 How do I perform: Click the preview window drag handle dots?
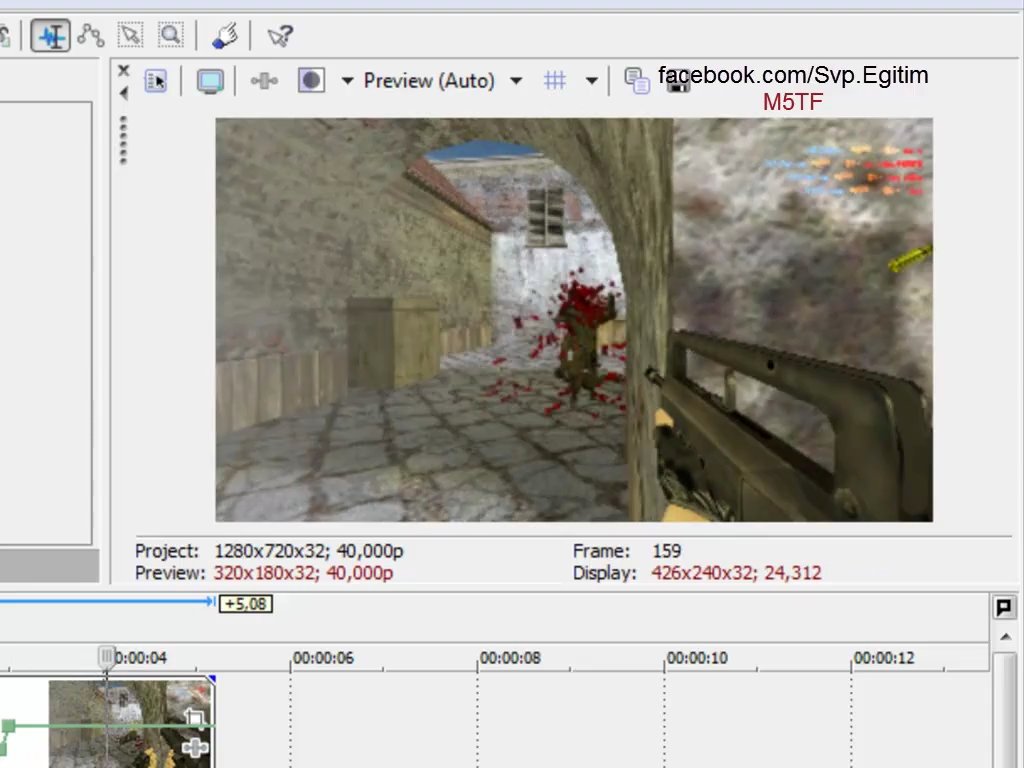[123, 140]
